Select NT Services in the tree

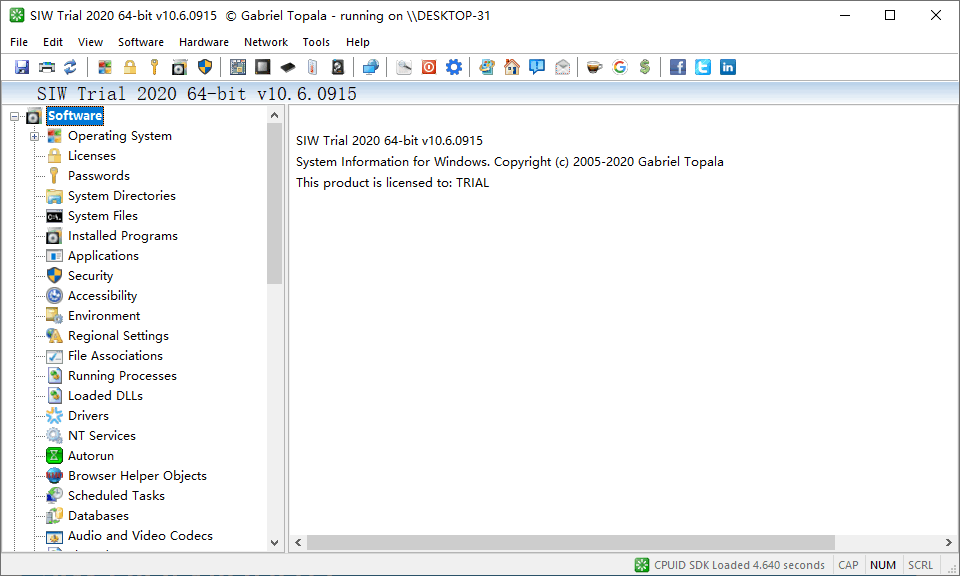tap(102, 436)
